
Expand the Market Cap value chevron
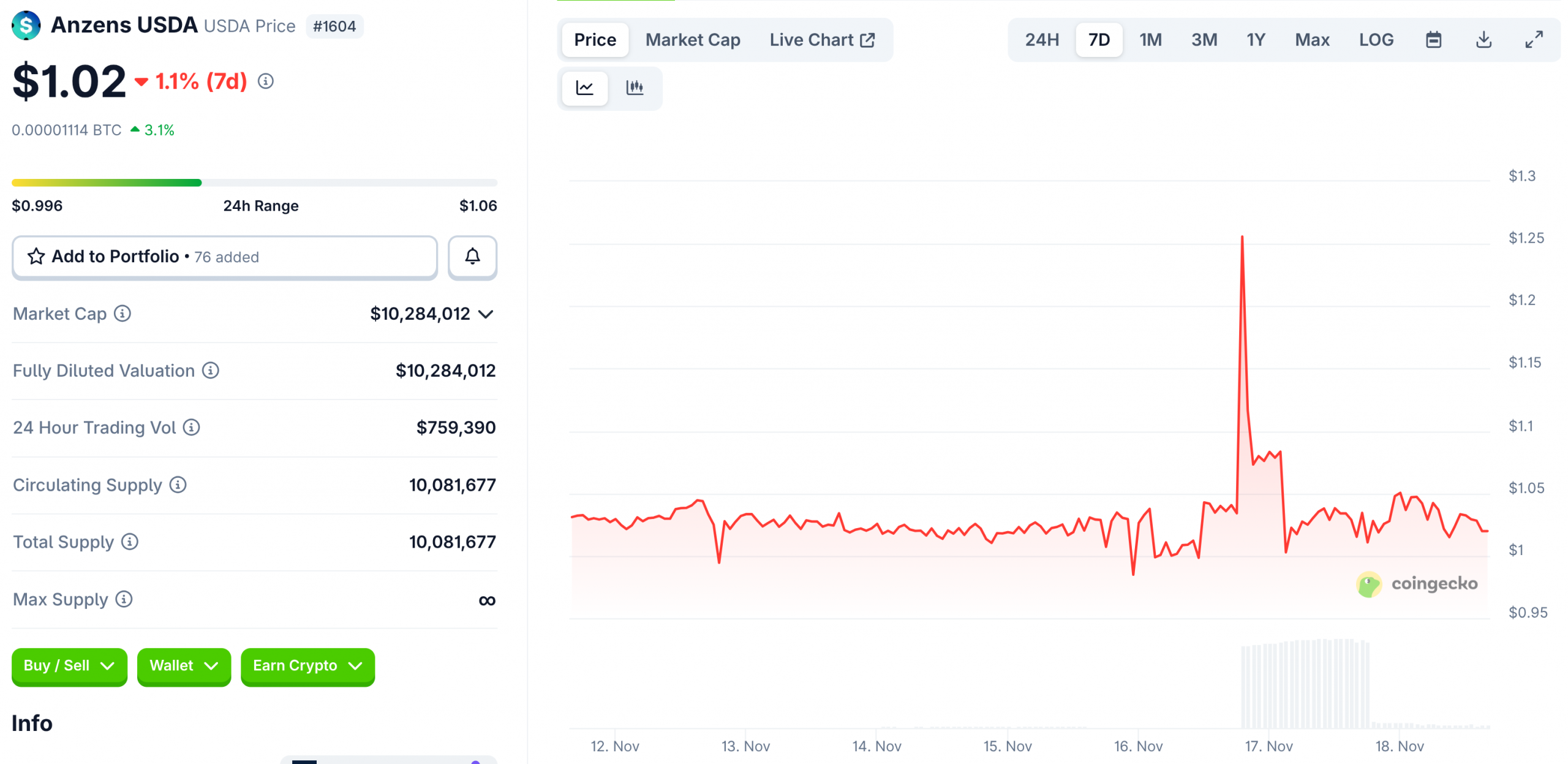tap(486, 314)
